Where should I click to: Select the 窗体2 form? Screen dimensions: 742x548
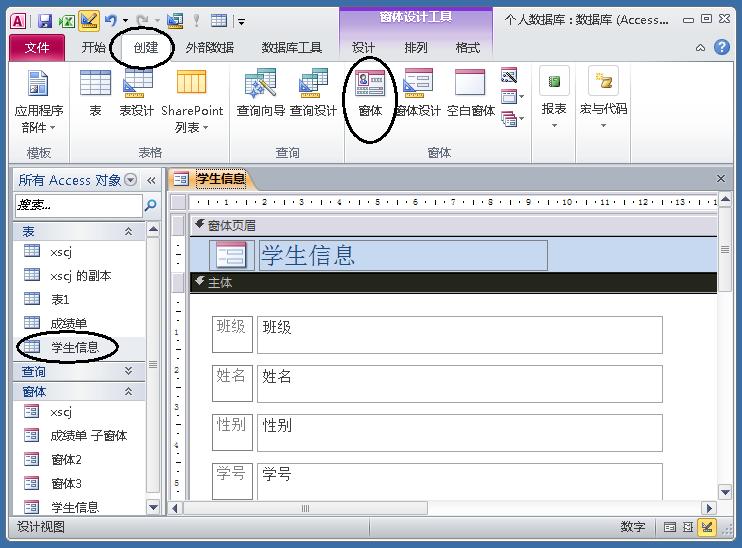coord(79,460)
